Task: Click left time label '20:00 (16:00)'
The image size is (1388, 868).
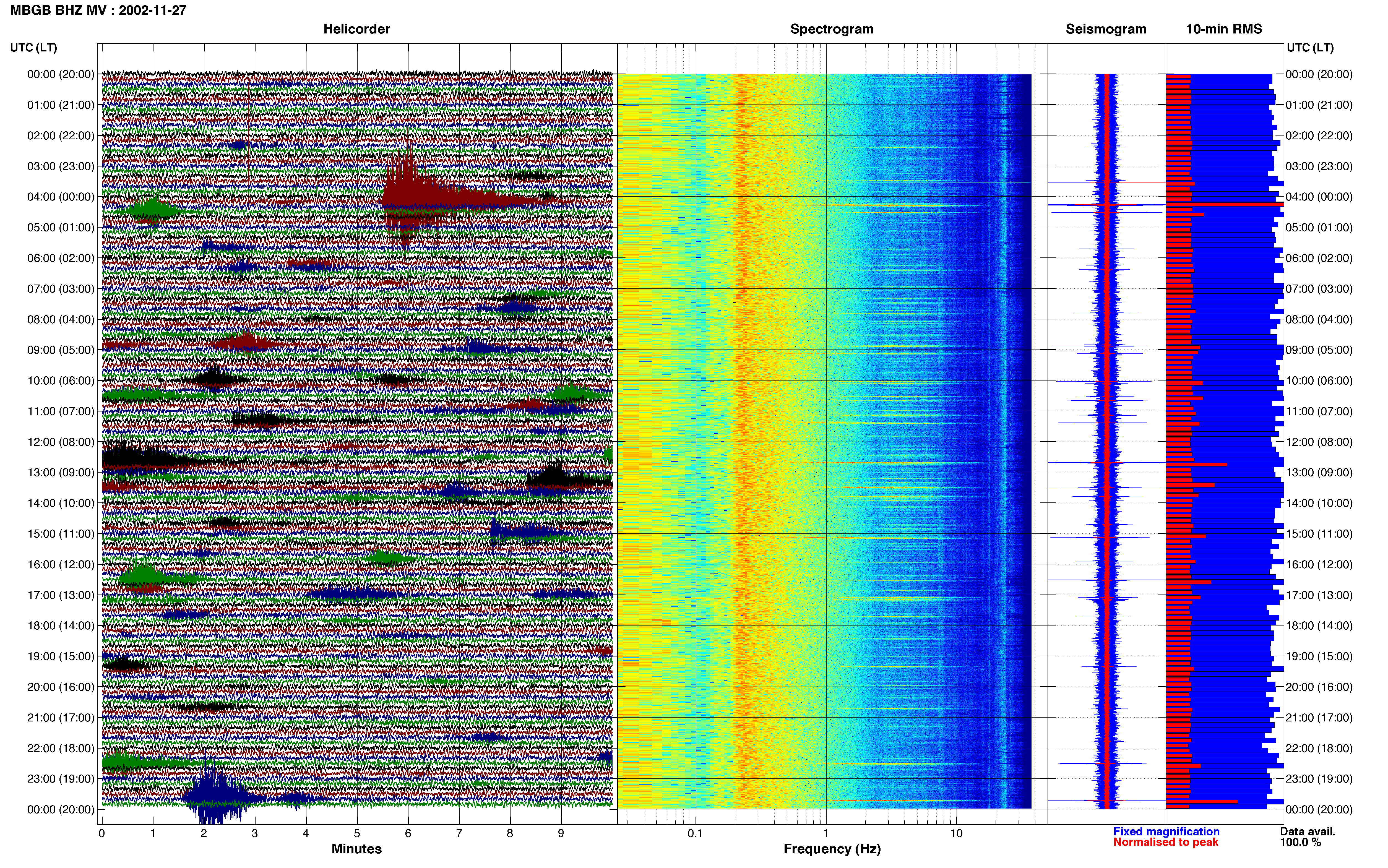Action: [61, 687]
